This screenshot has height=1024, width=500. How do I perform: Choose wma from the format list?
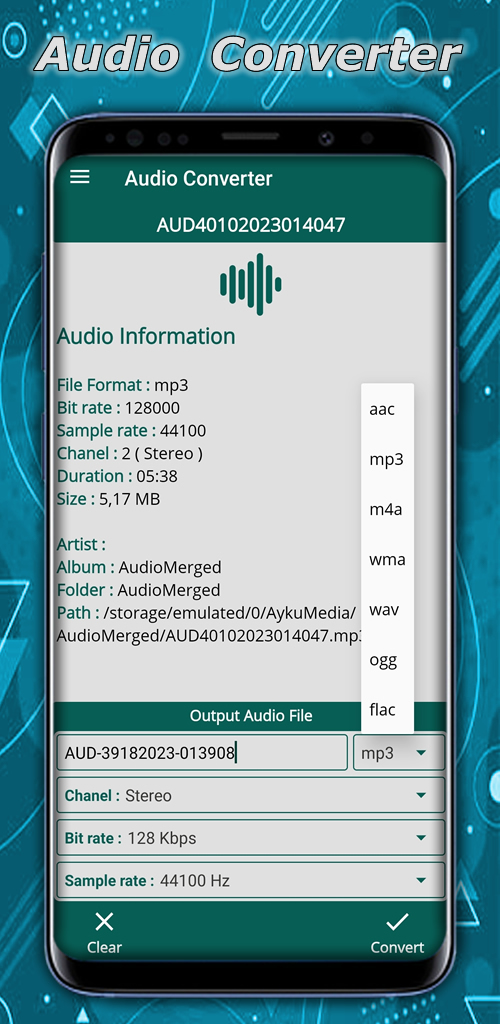(x=387, y=560)
